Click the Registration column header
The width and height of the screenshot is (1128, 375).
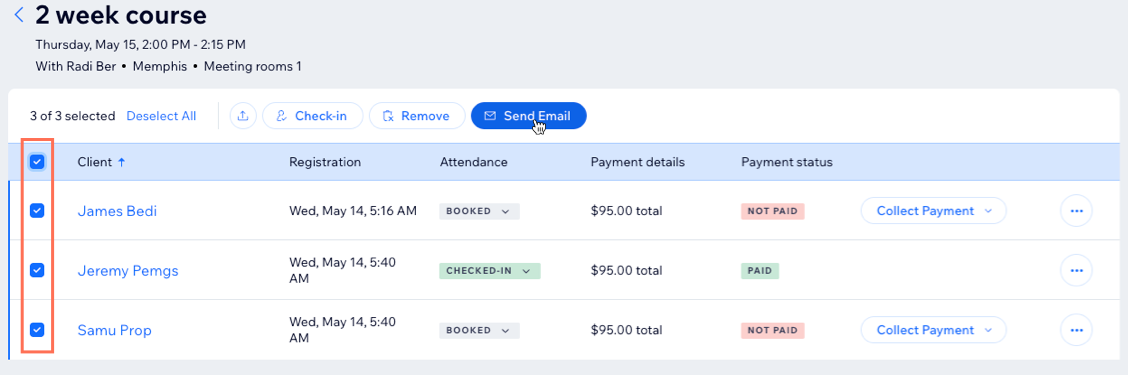[325, 163]
